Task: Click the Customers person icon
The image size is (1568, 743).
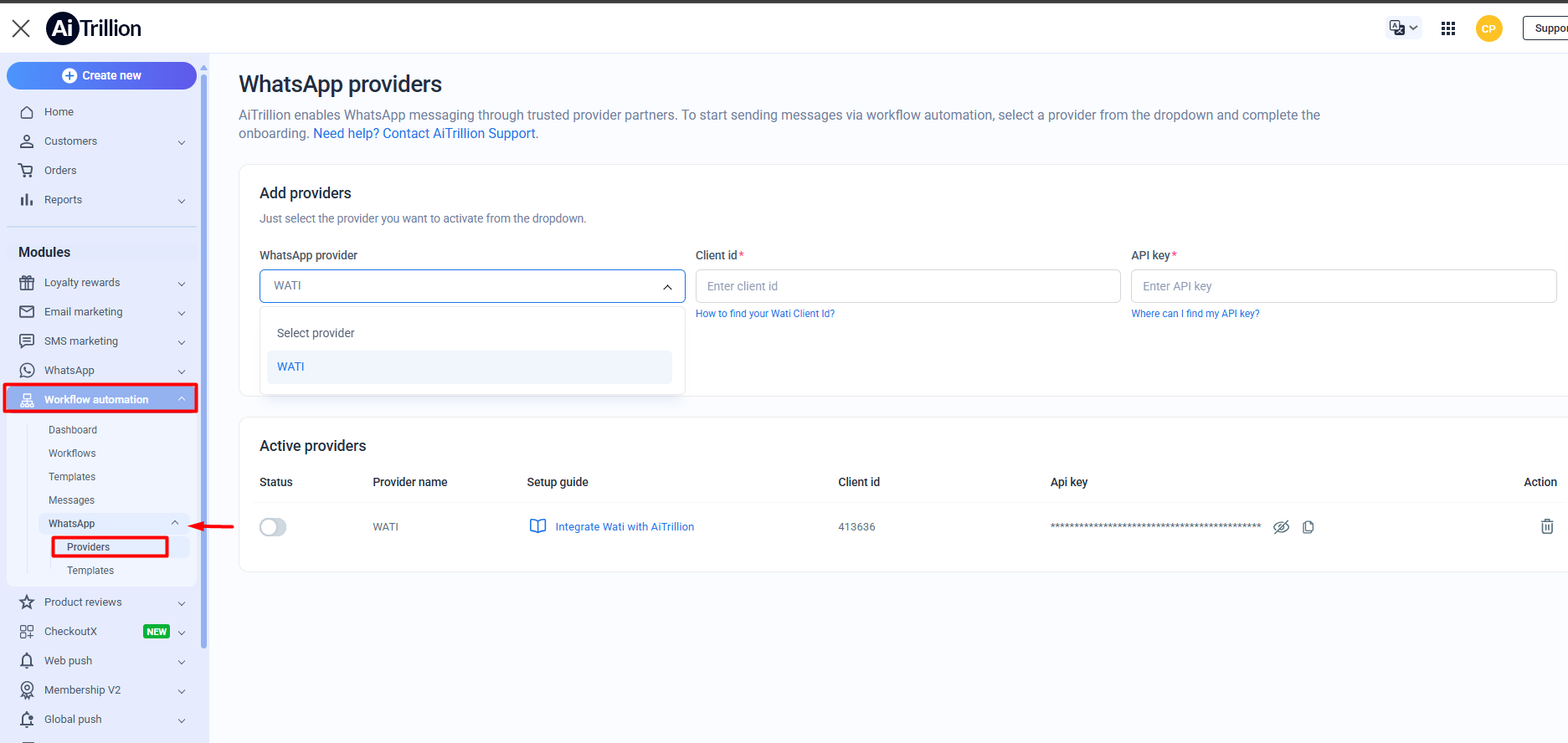Action: pyautogui.click(x=27, y=141)
